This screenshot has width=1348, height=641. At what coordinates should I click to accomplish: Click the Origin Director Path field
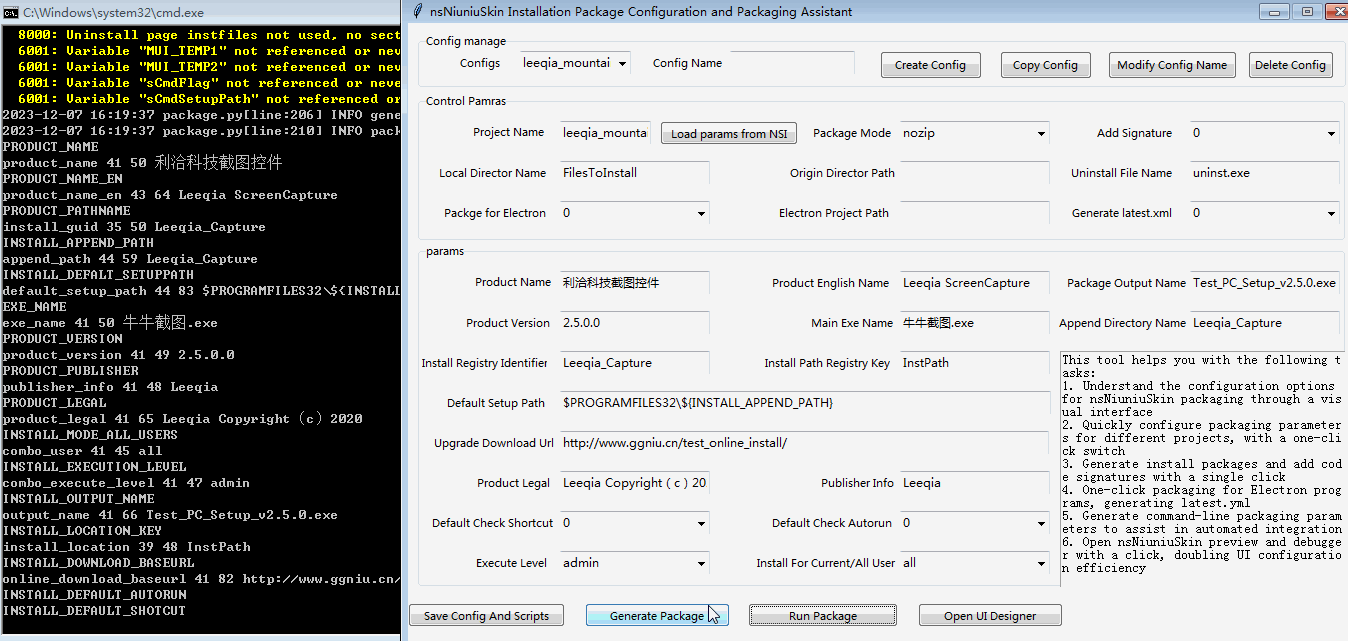click(975, 173)
